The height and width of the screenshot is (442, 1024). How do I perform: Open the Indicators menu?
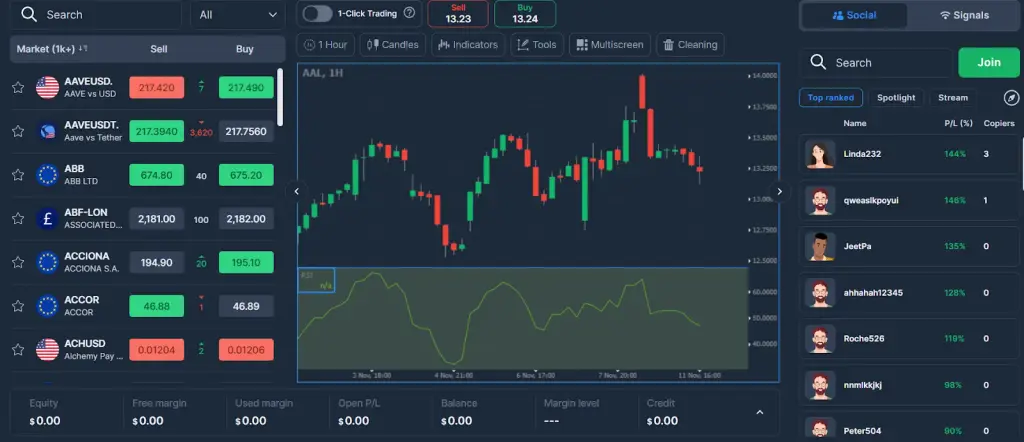click(x=468, y=44)
